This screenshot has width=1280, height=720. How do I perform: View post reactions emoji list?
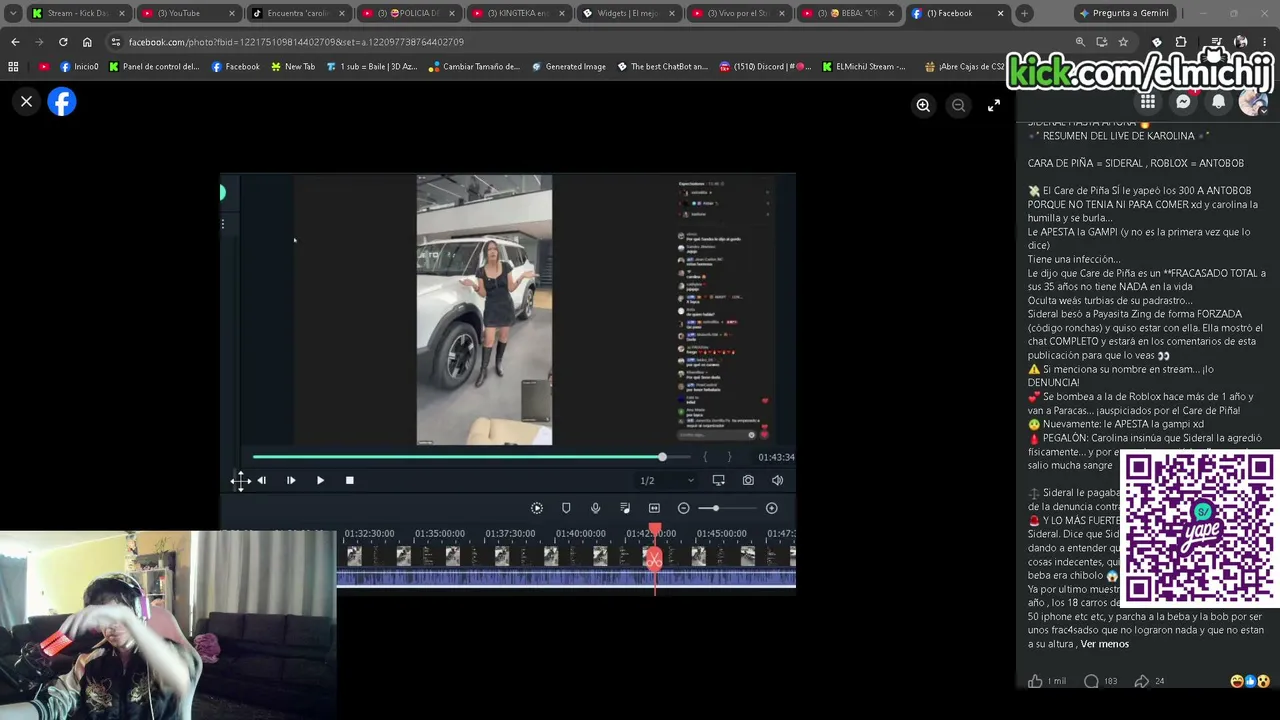tap(1250, 681)
